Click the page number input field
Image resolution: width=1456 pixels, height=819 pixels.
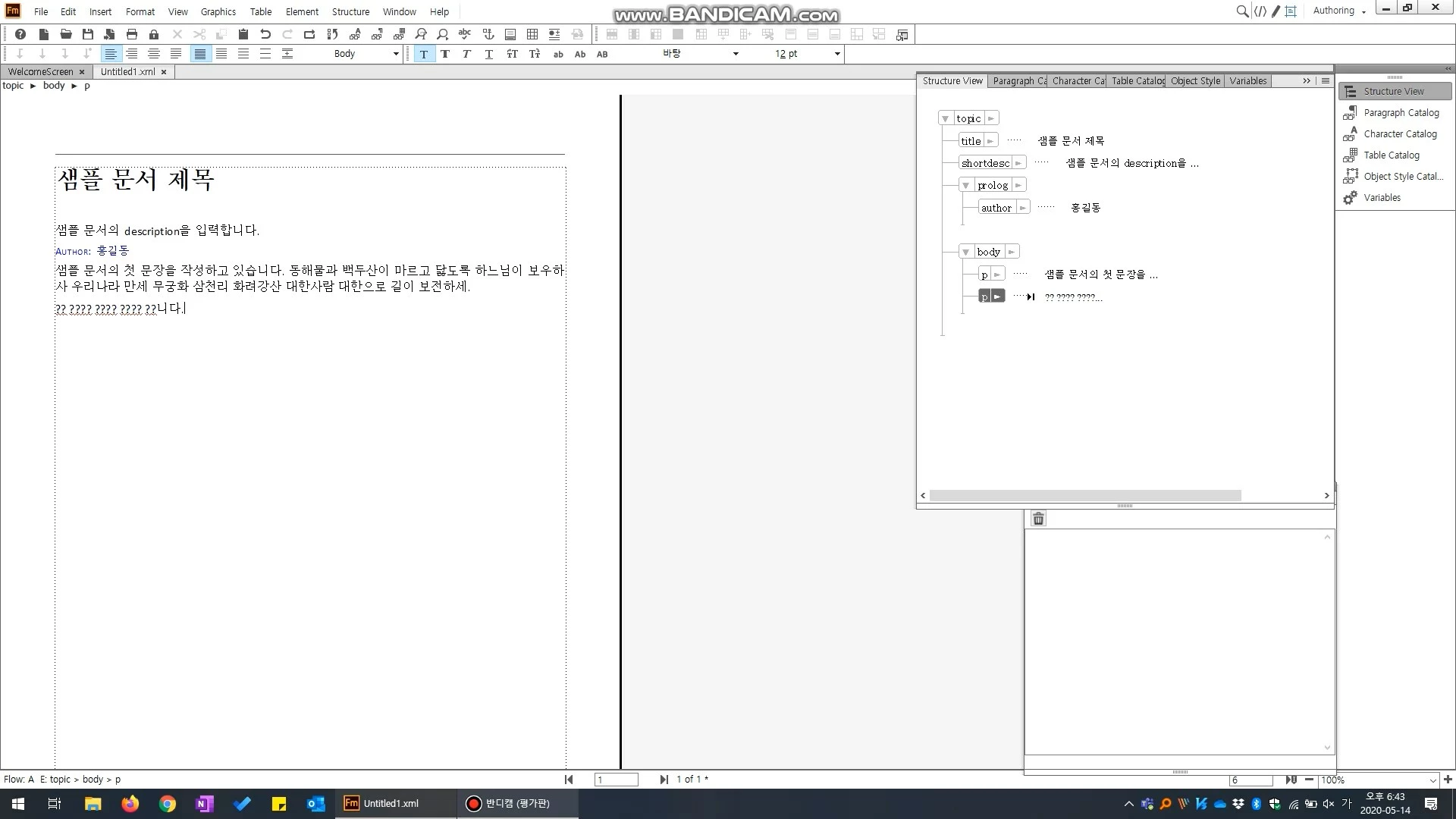tap(616, 780)
